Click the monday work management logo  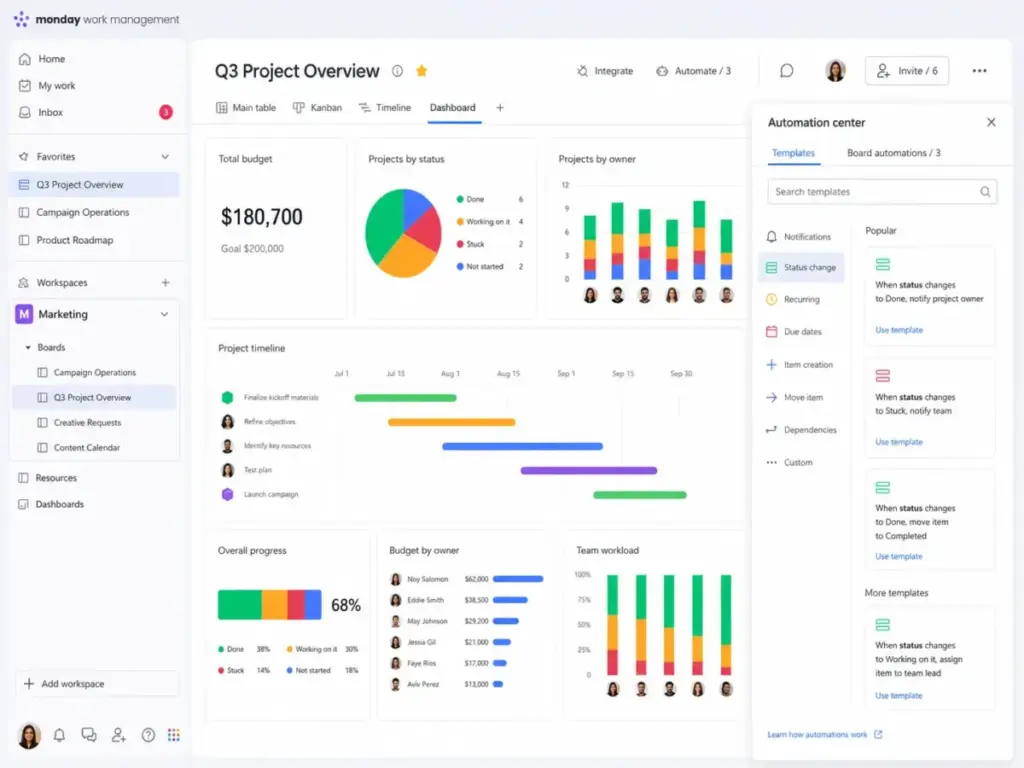coord(97,20)
